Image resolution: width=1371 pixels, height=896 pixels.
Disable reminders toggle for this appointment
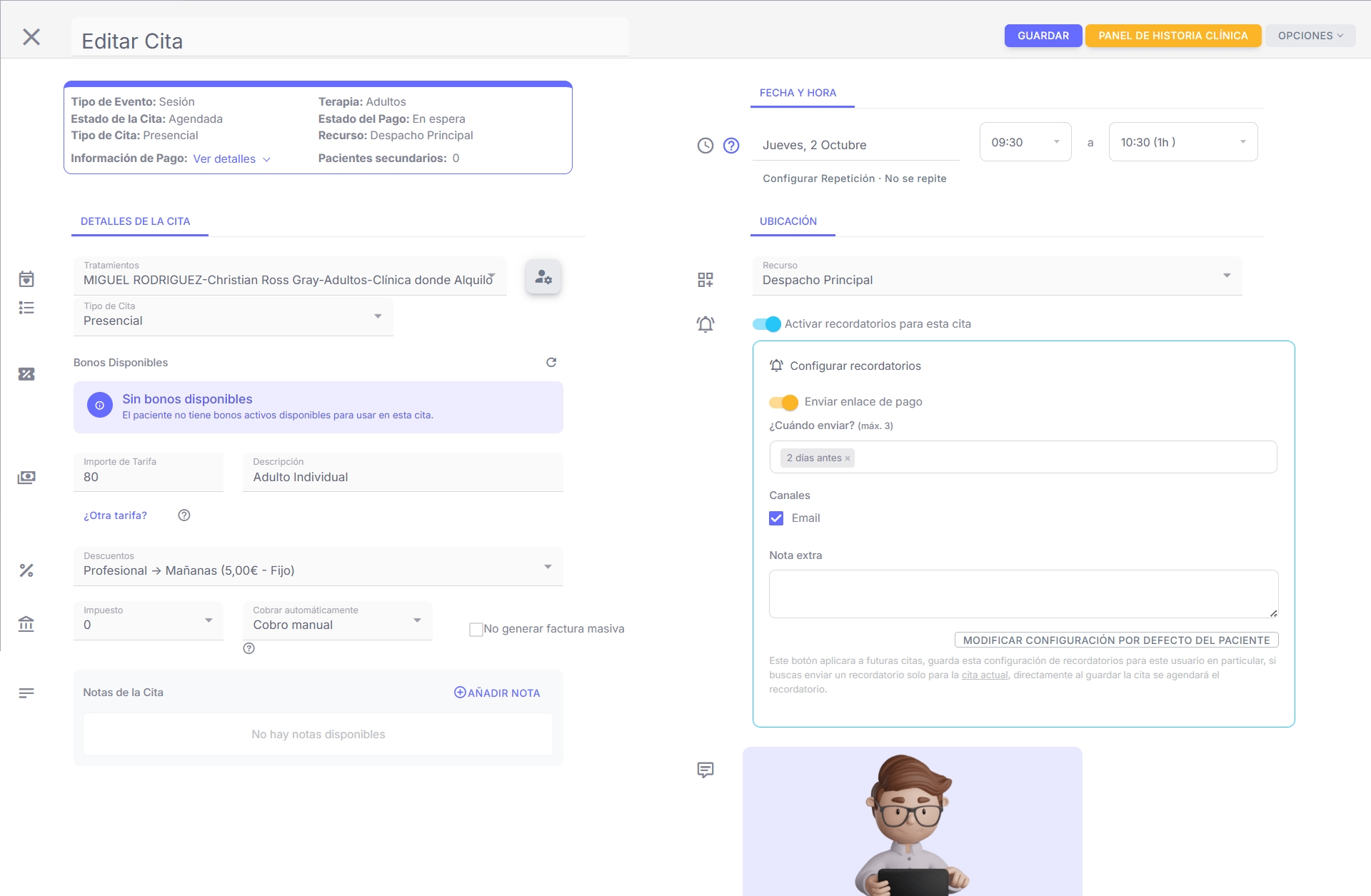coord(768,324)
